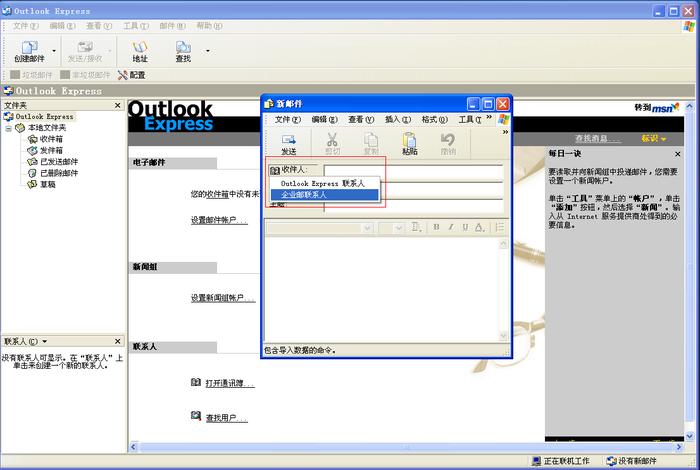This screenshot has width=700, height=470.
Task: Expand hidden toolbar buttons chevron in new mail
Action: click(505, 132)
